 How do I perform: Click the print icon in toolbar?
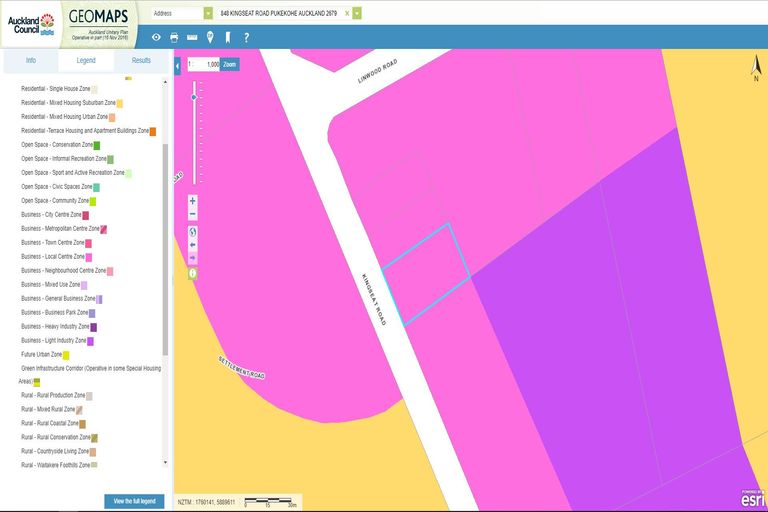[x=174, y=37]
